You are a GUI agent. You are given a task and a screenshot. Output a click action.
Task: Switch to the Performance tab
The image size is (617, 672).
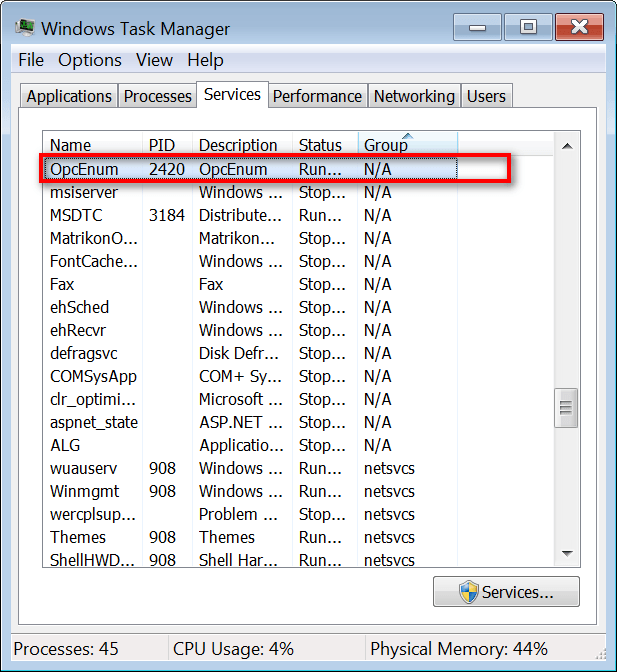click(317, 96)
